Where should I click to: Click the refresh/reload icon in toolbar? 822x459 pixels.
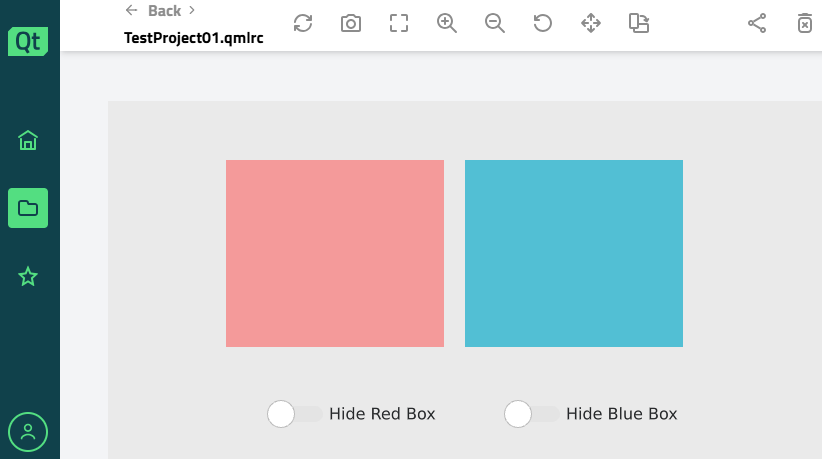click(303, 23)
